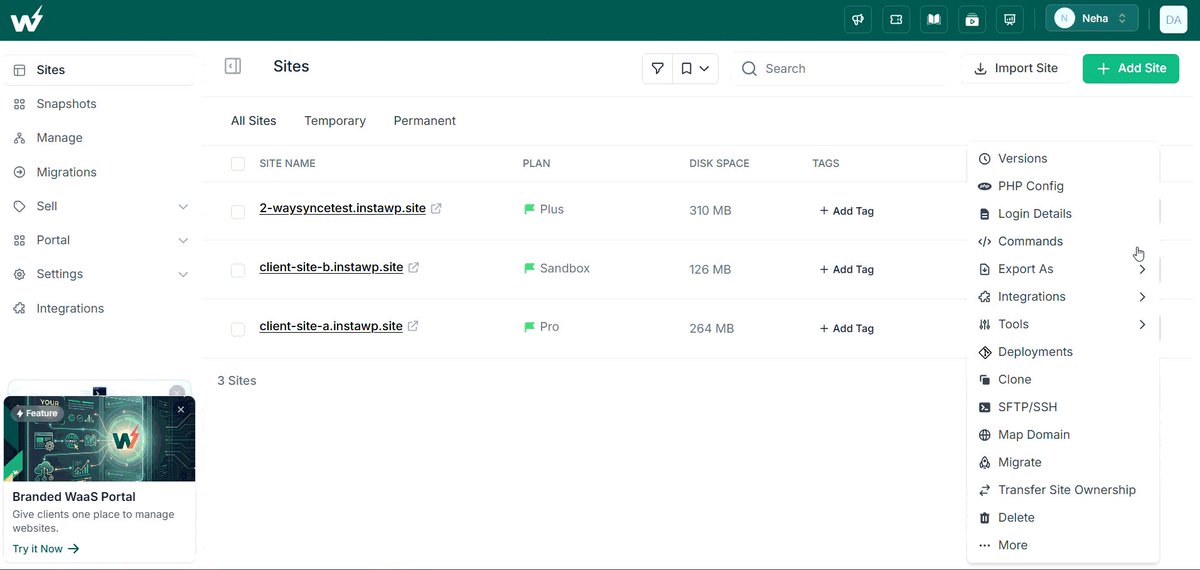Click the Sandbox plan flag icon
1200x570 pixels.
530,269
